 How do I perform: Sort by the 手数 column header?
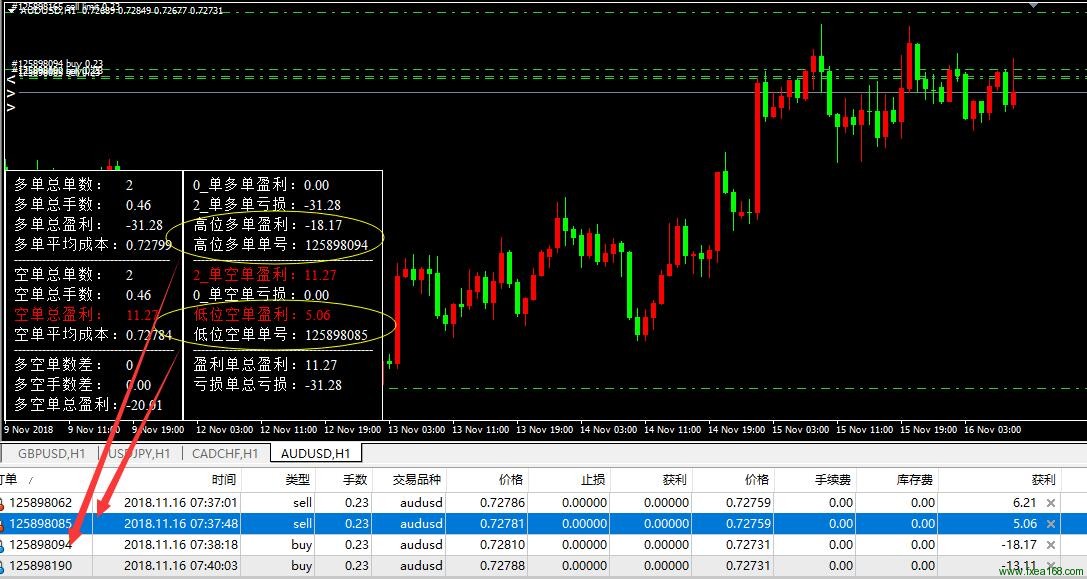[x=356, y=480]
